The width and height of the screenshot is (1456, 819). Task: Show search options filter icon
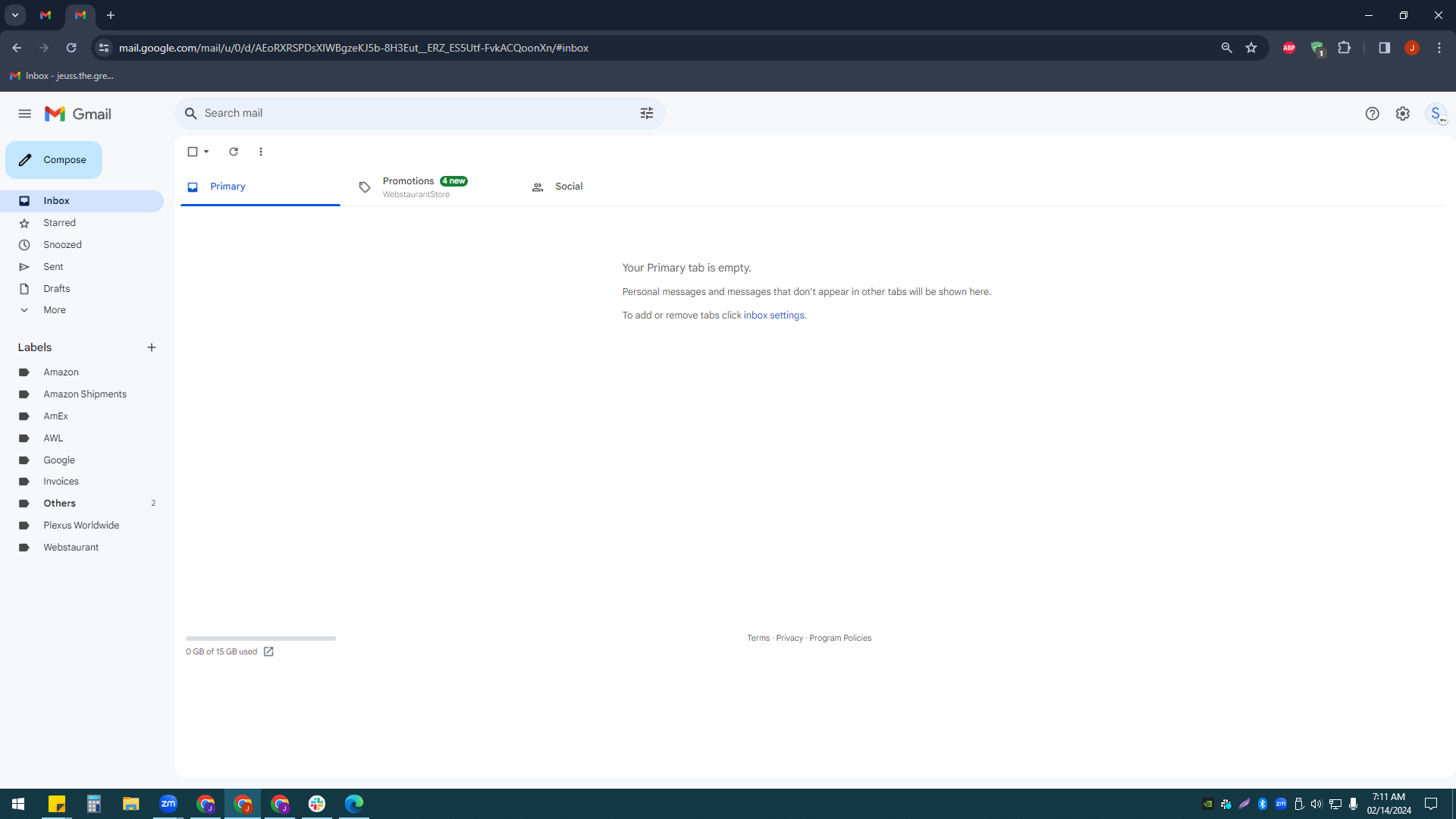[x=647, y=113]
